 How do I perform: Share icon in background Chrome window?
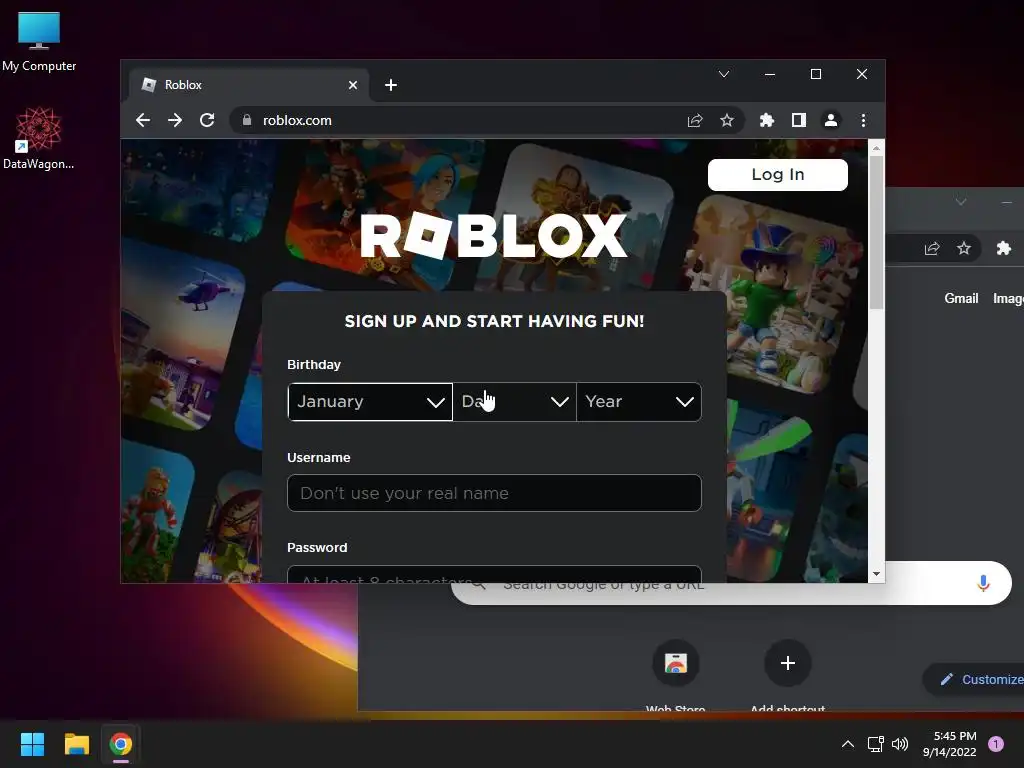tap(932, 248)
